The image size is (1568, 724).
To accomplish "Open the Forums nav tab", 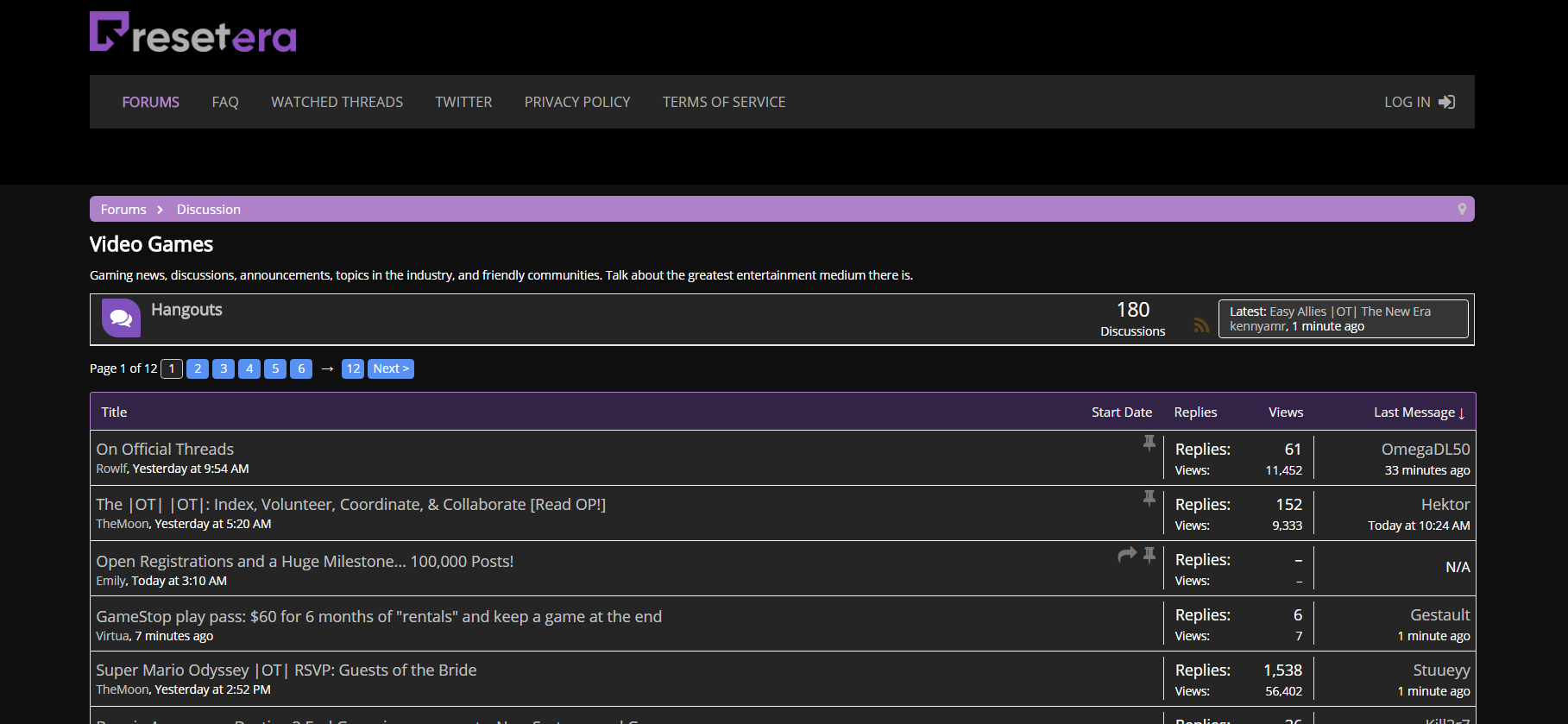I will coord(151,102).
